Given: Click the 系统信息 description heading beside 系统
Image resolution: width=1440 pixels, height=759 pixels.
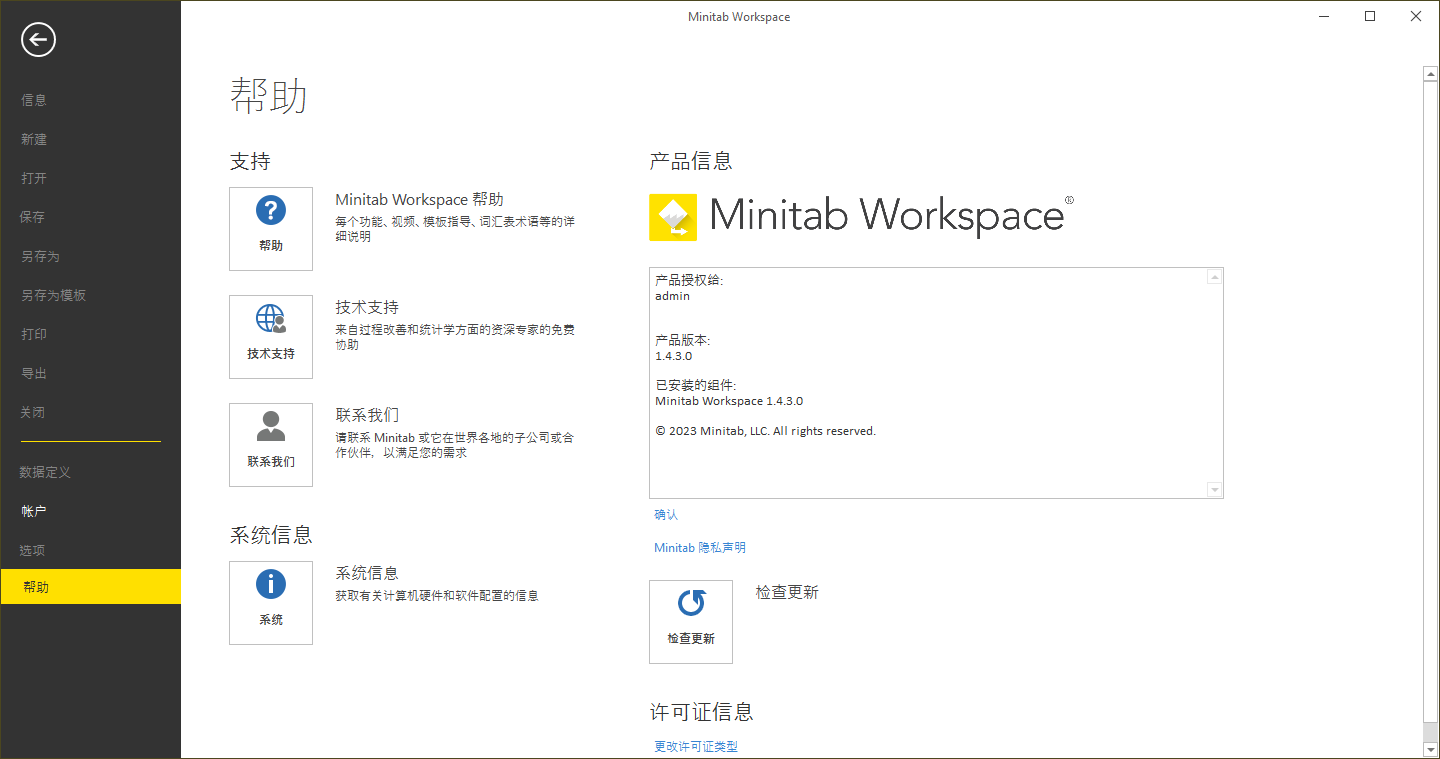Looking at the screenshot, I should [367, 573].
